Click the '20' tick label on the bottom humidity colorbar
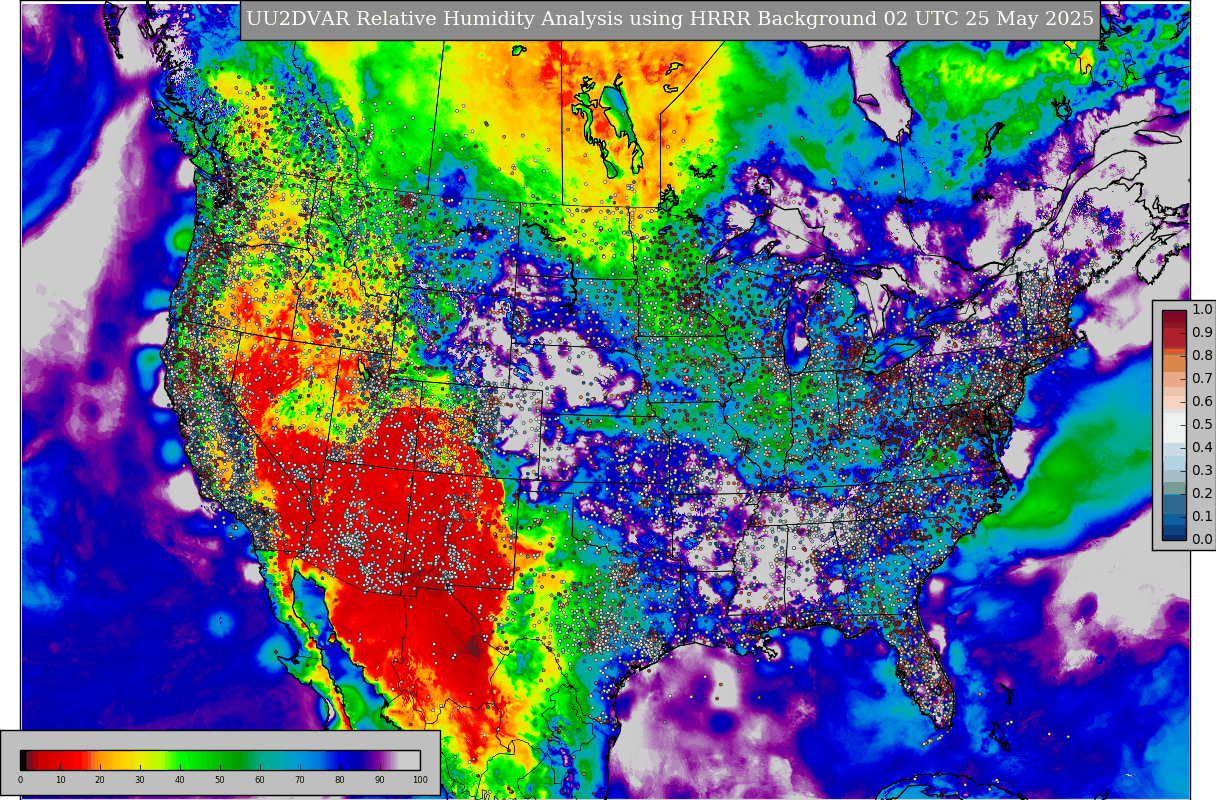 [x=100, y=780]
